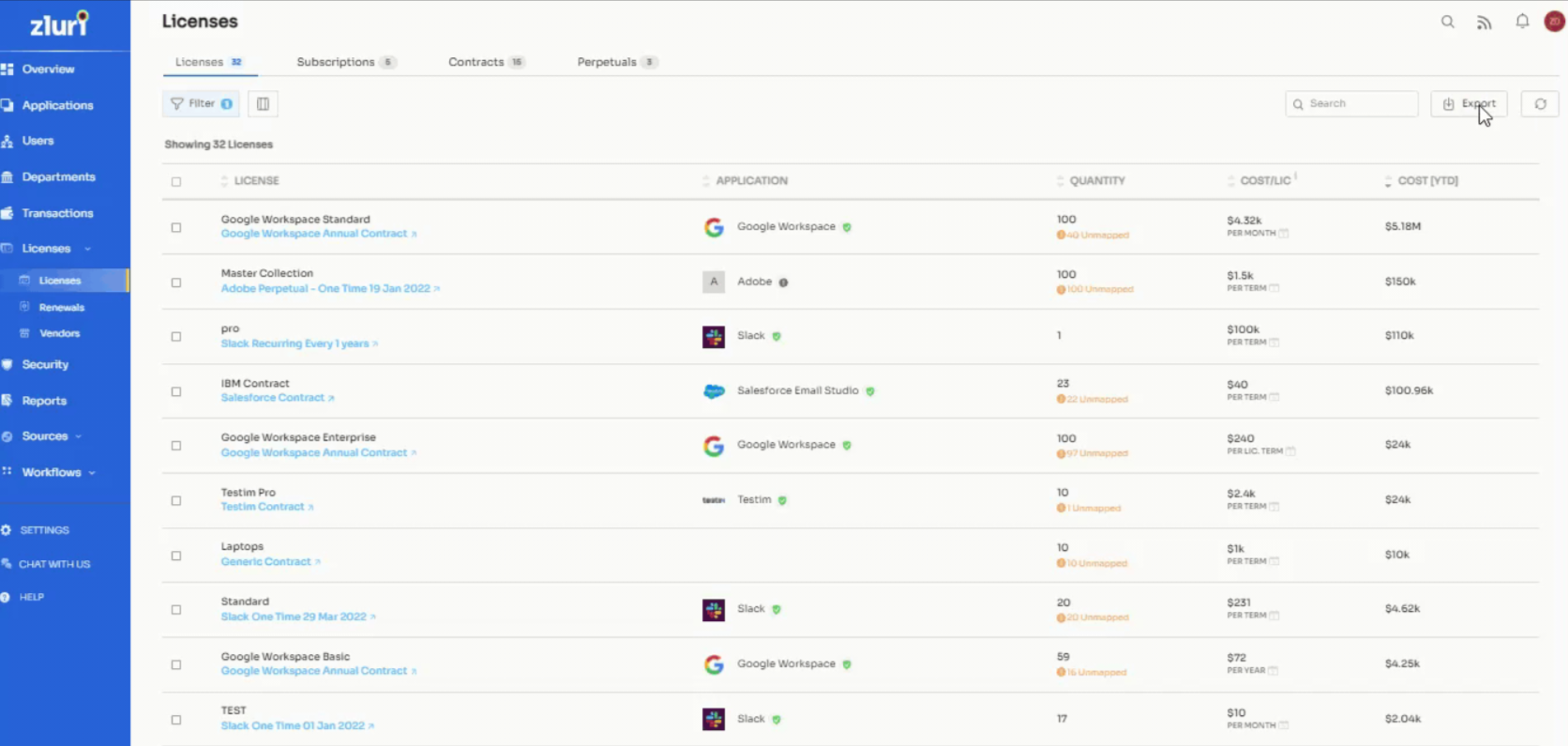Viewport: 1568px width, 746px height.
Task: Check the pro license row
Action: coord(176,337)
